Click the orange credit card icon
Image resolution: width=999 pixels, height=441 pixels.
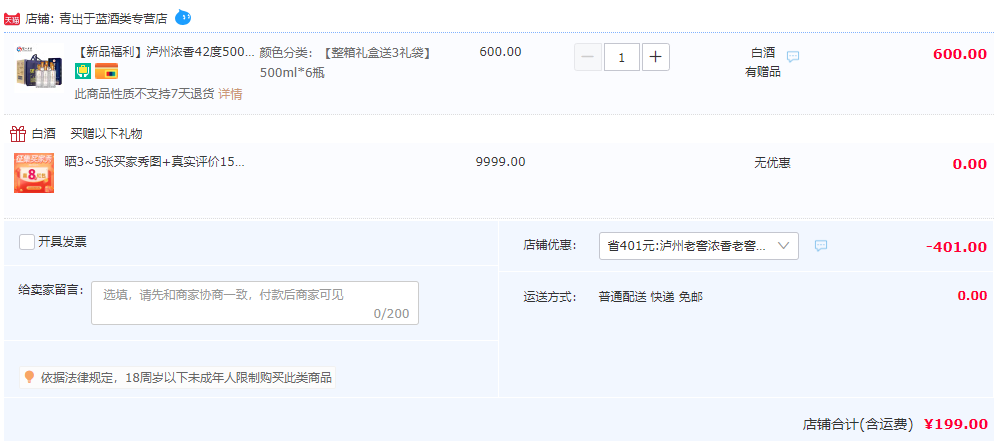click(x=106, y=71)
